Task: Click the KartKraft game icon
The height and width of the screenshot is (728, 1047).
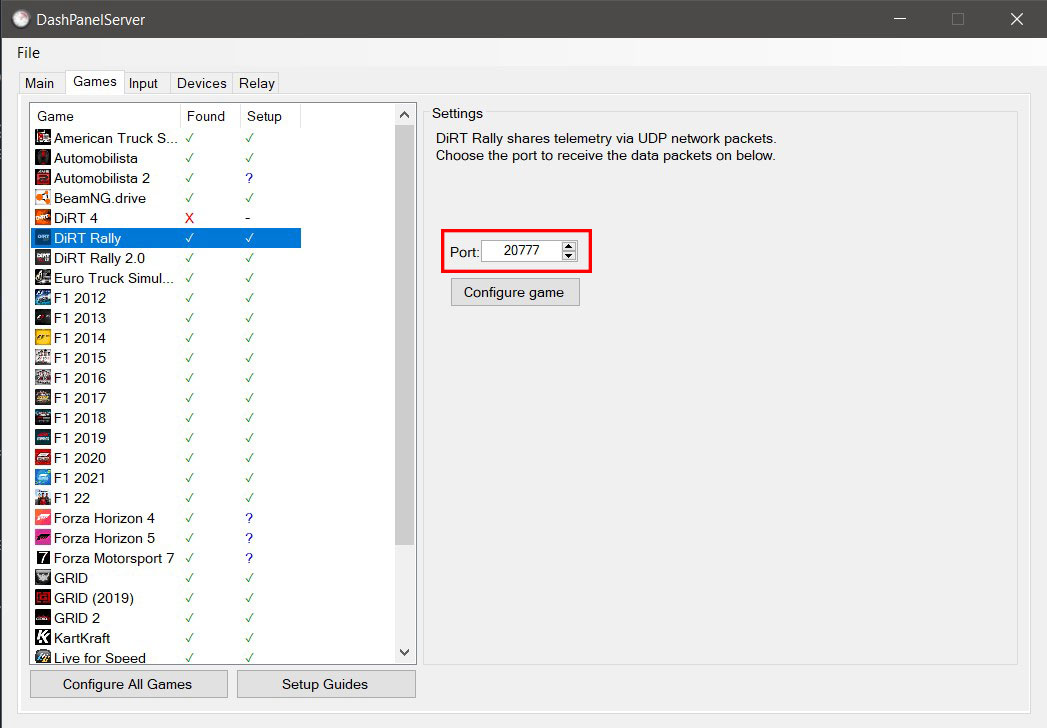Action: [x=43, y=639]
